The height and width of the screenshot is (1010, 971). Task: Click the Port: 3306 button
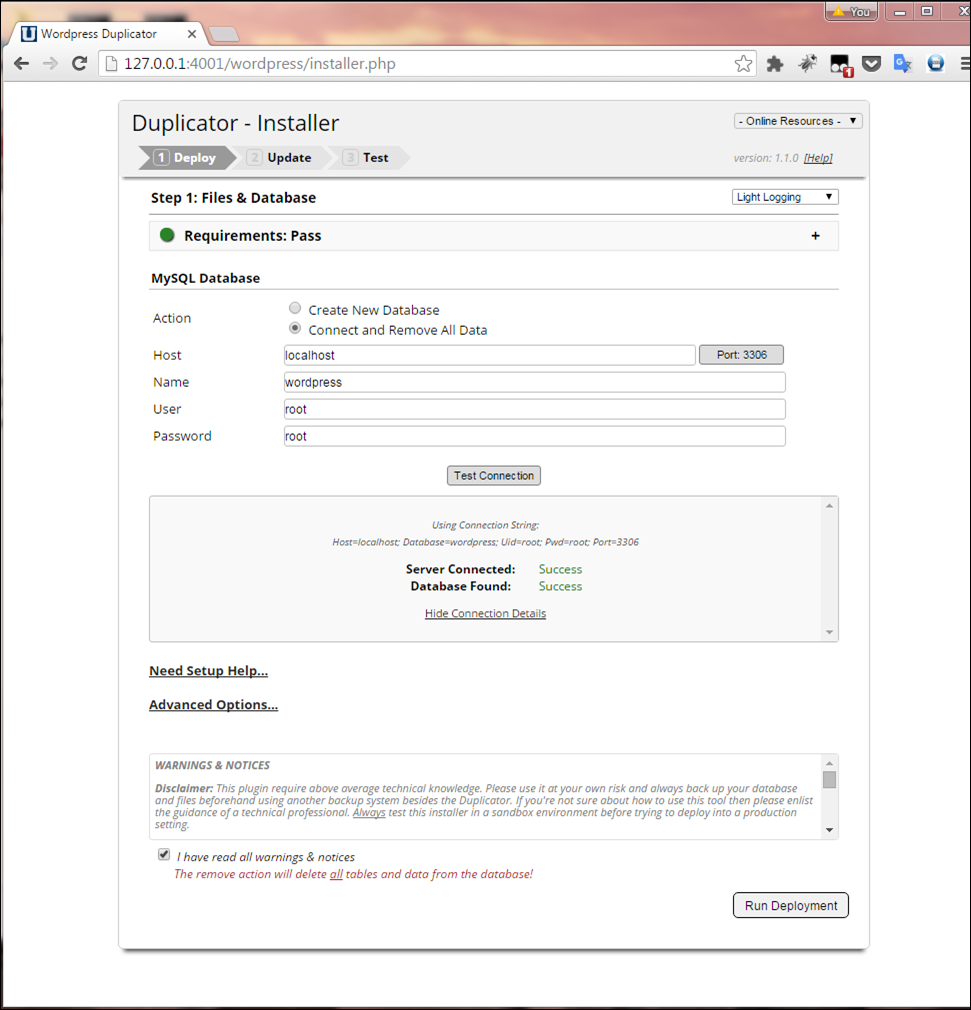click(x=742, y=355)
